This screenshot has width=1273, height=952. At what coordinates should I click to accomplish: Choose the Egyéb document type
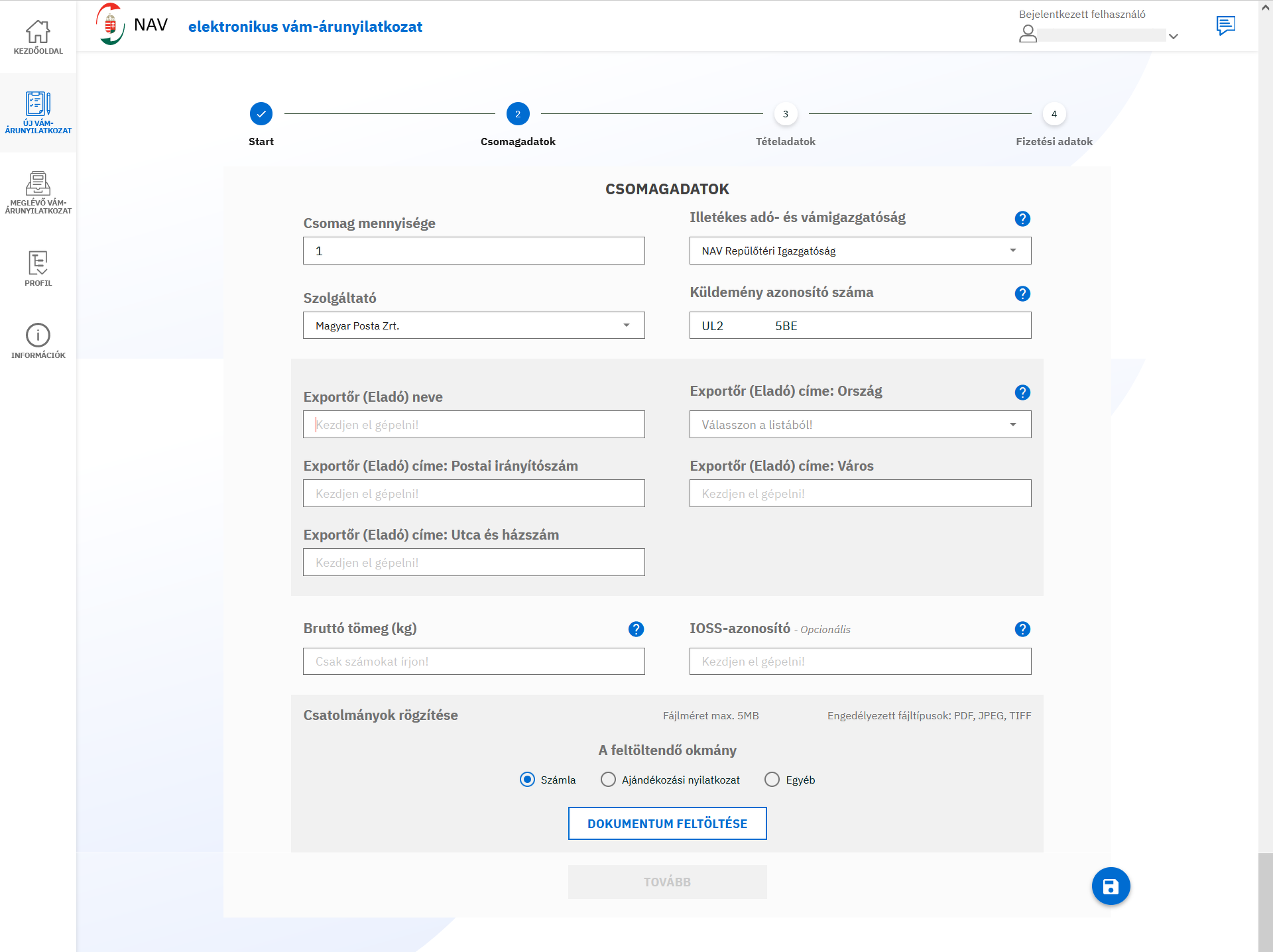(772, 780)
